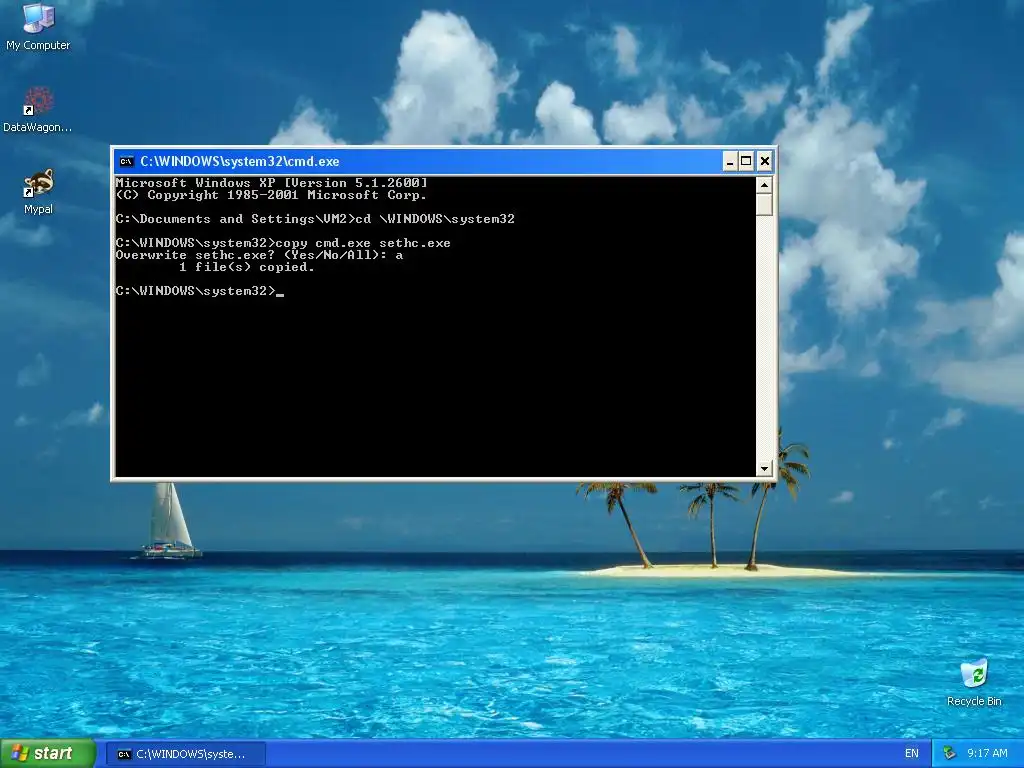Maximize the cmd.exe window
Image resolution: width=1024 pixels, height=768 pixels.
click(x=746, y=161)
